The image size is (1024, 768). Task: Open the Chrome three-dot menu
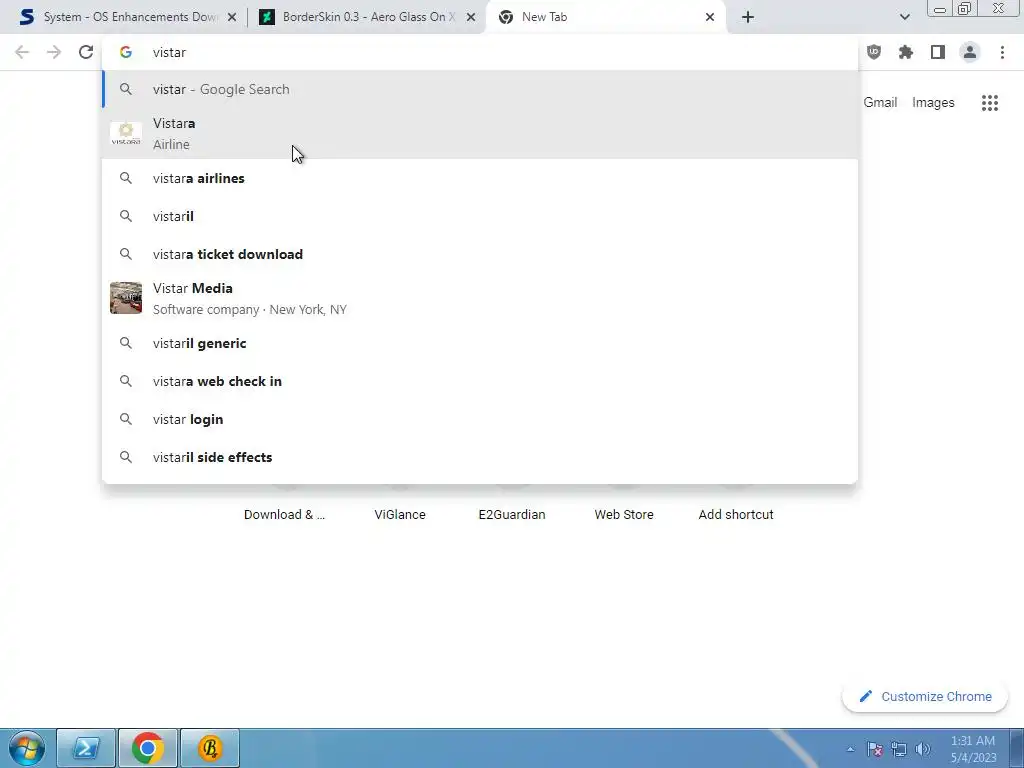pos(1002,52)
